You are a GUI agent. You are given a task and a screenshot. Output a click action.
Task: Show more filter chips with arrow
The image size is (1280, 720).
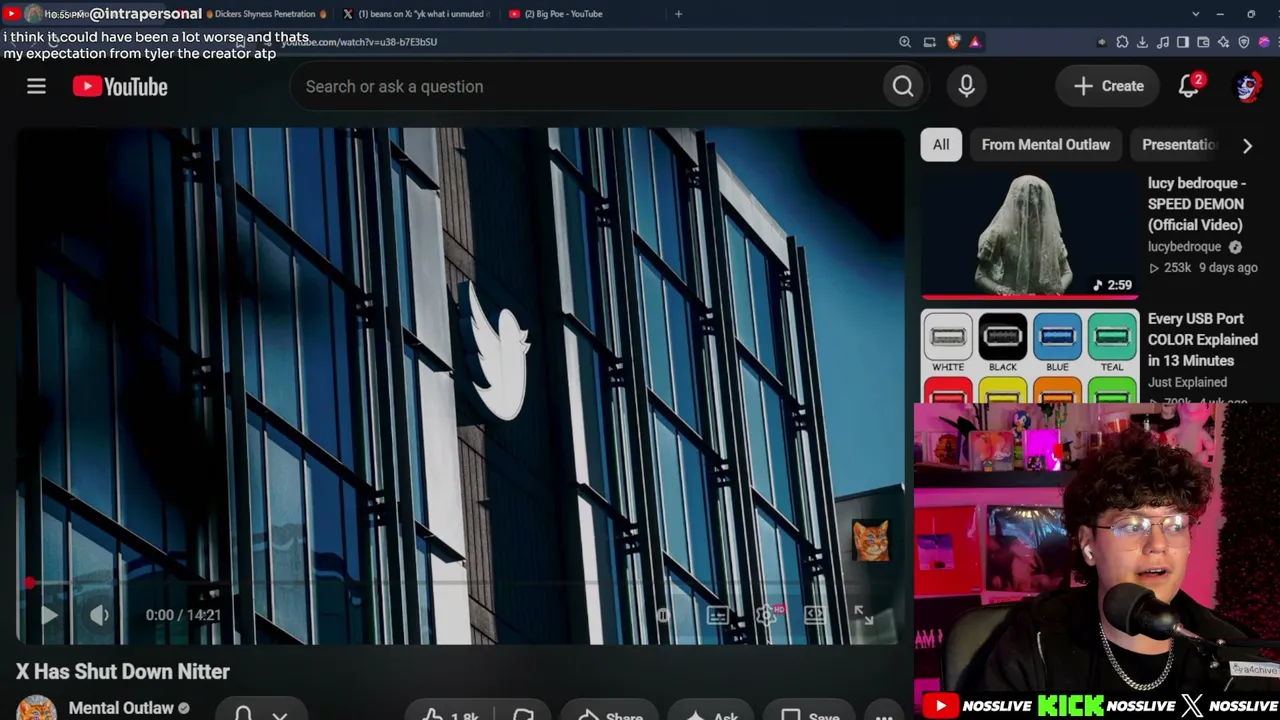point(1247,145)
